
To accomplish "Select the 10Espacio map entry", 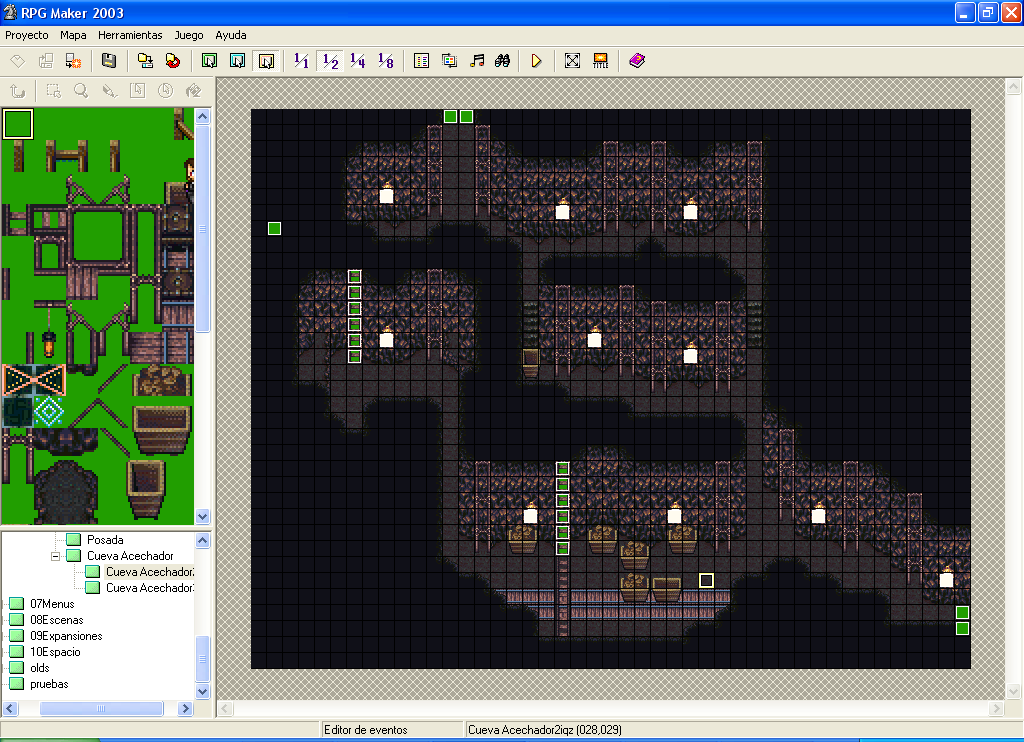I will coord(56,652).
